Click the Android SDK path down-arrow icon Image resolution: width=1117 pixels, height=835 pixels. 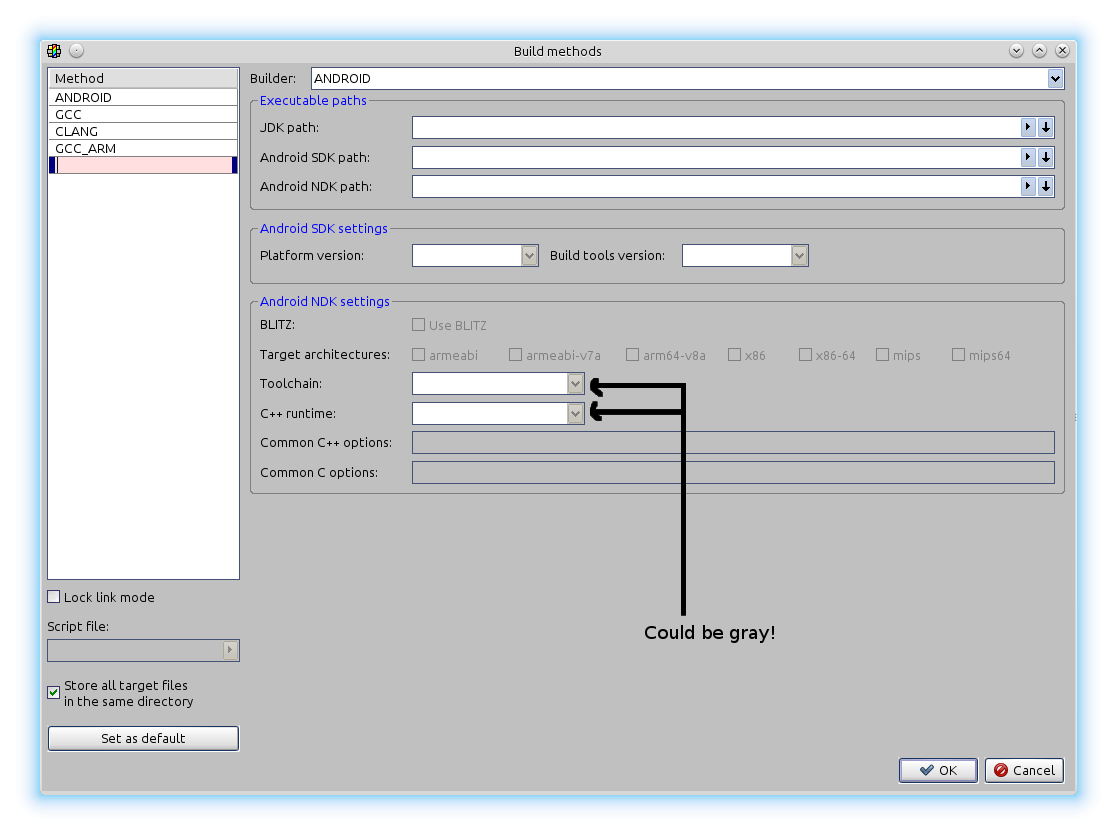click(x=1045, y=157)
